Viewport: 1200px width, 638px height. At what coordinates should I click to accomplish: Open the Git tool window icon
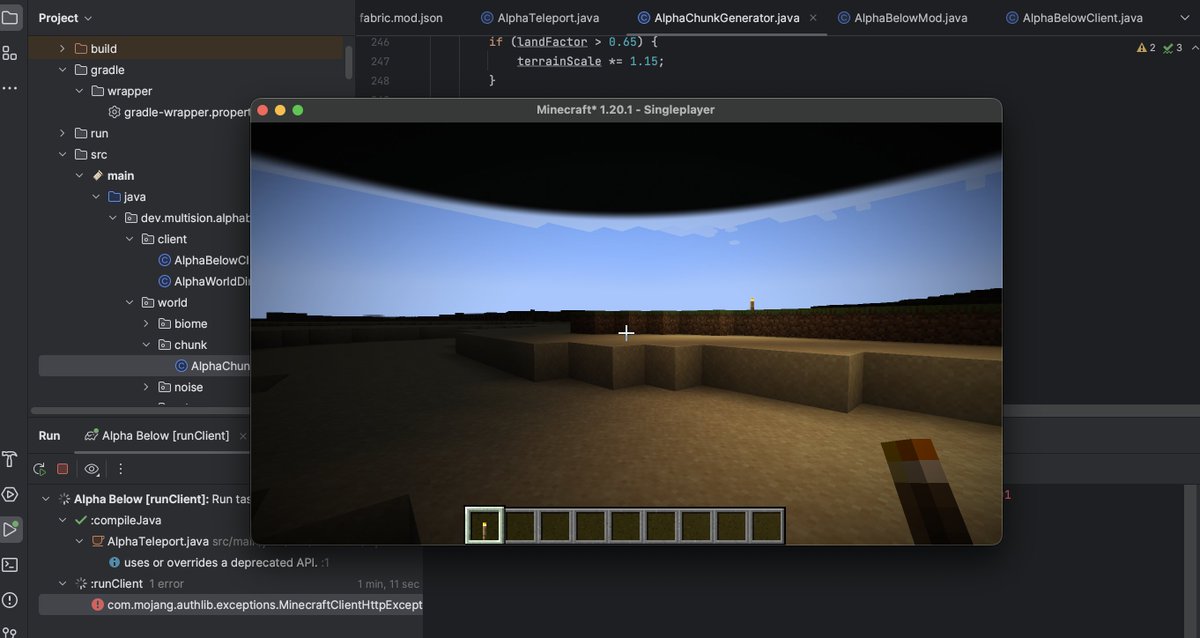[x=10, y=631]
